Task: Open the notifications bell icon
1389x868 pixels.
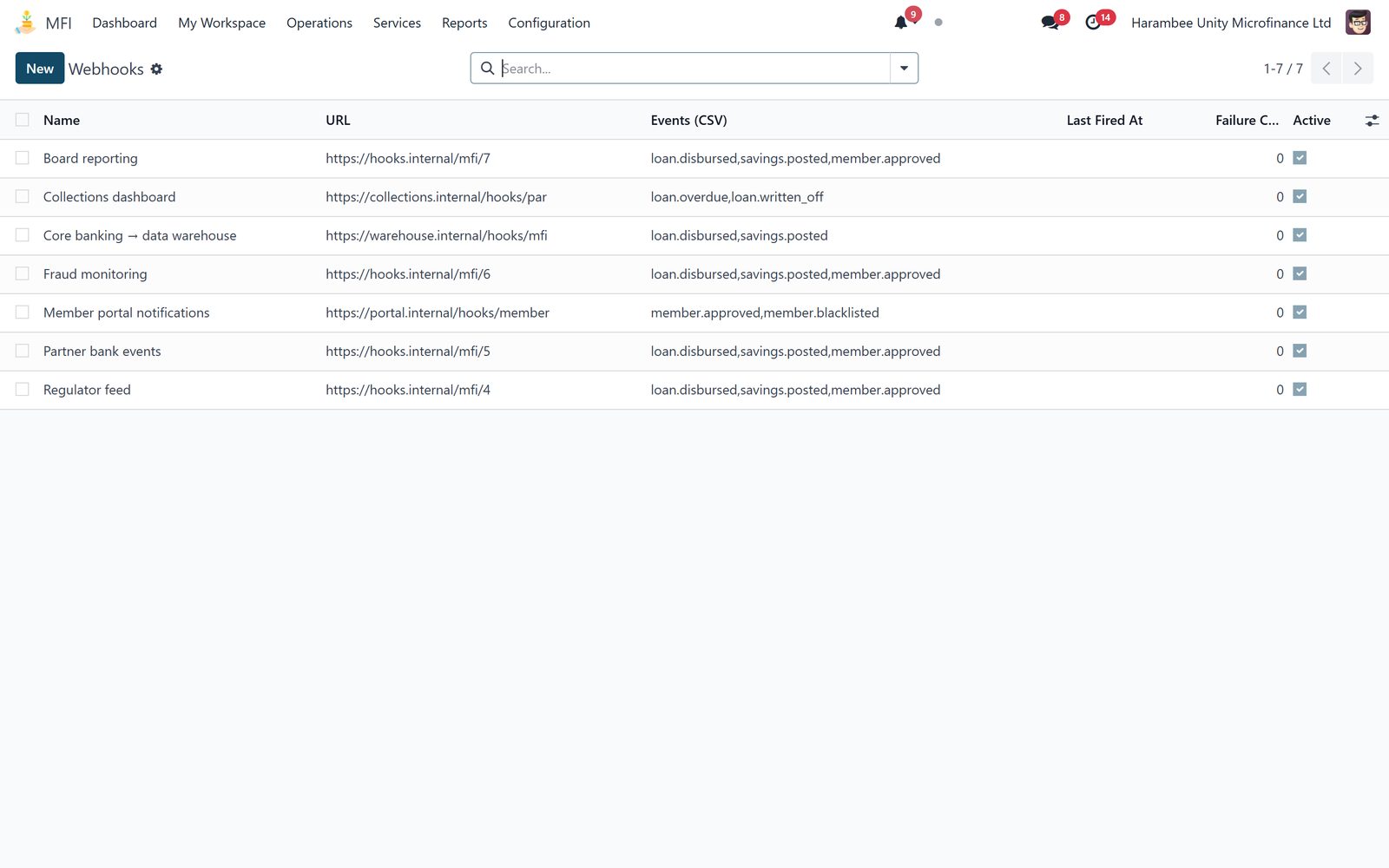Action: pos(901,23)
